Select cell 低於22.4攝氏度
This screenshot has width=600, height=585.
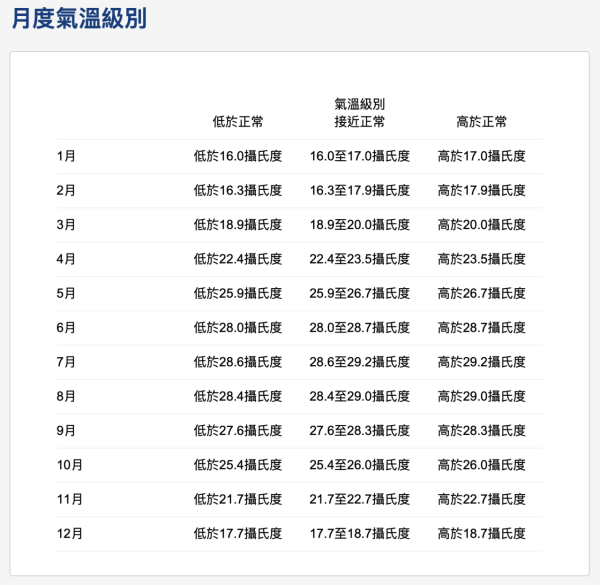238,259
